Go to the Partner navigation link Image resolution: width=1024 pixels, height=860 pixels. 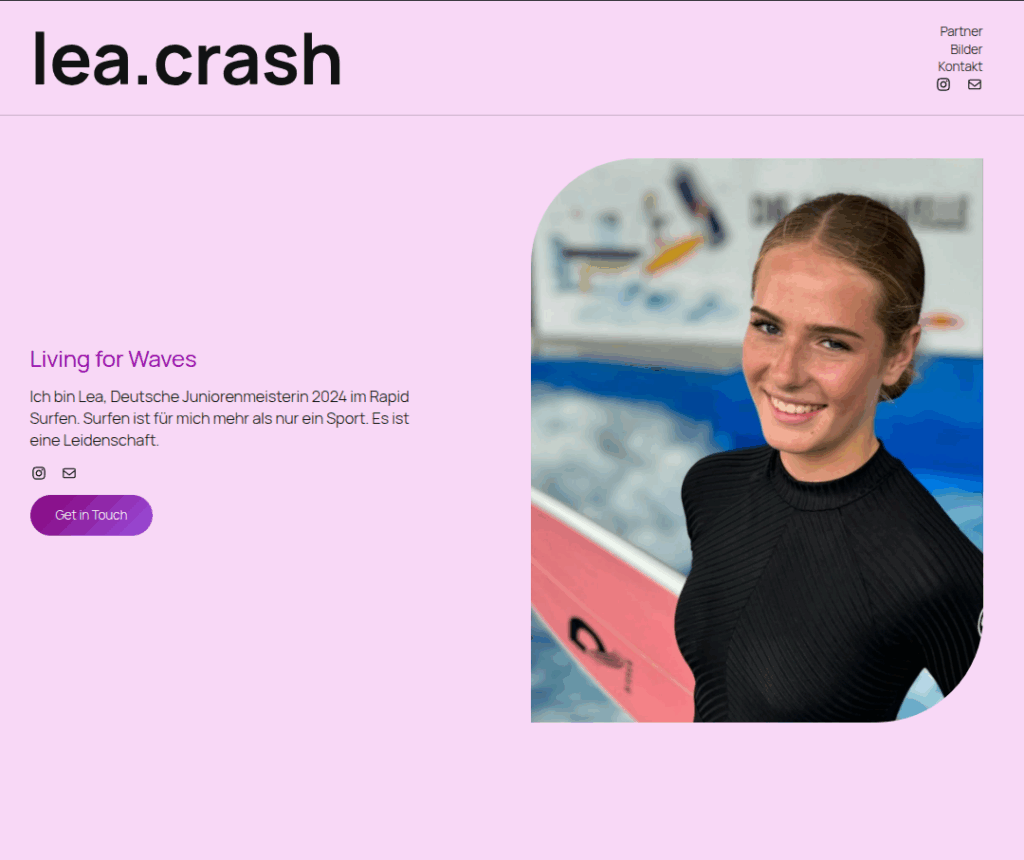click(x=961, y=31)
